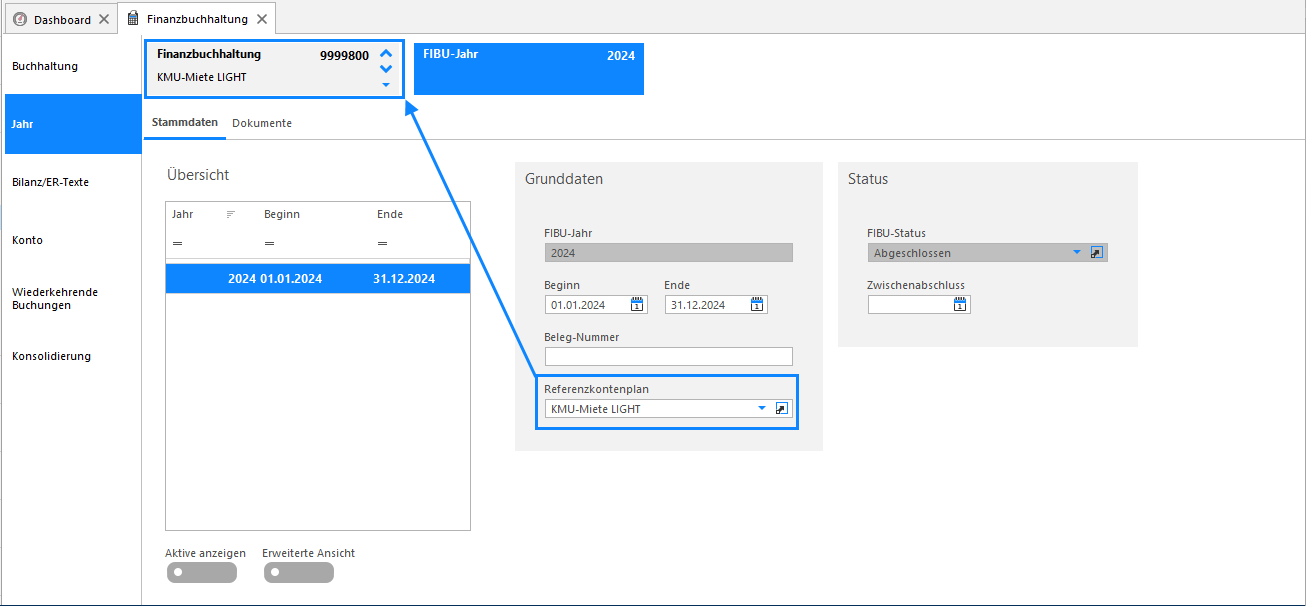The width and height of the screenshot is (1306, 606).
Task: Go to next Finanzbuchhaltung record with down chevron
Action: point(386,69)
